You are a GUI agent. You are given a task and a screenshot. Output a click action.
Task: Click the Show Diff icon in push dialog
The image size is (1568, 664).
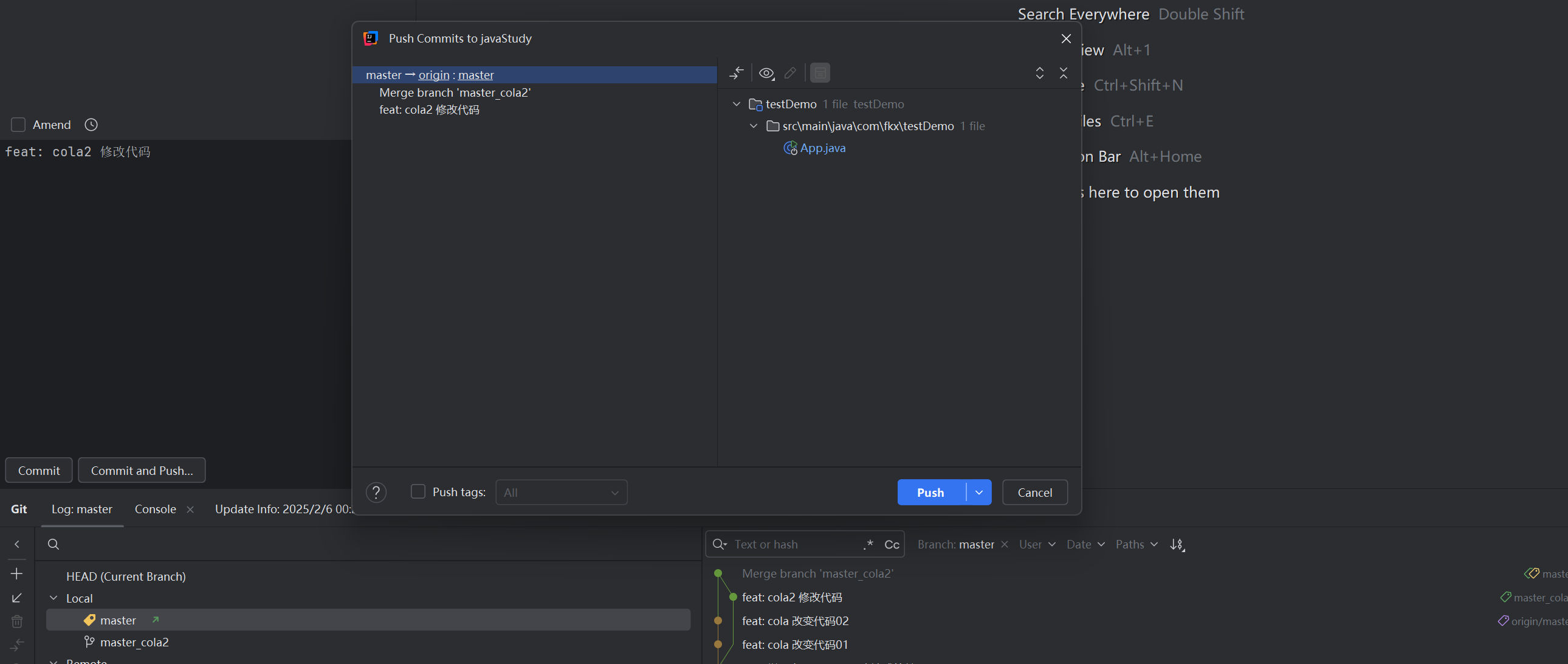tap(737, 73)
